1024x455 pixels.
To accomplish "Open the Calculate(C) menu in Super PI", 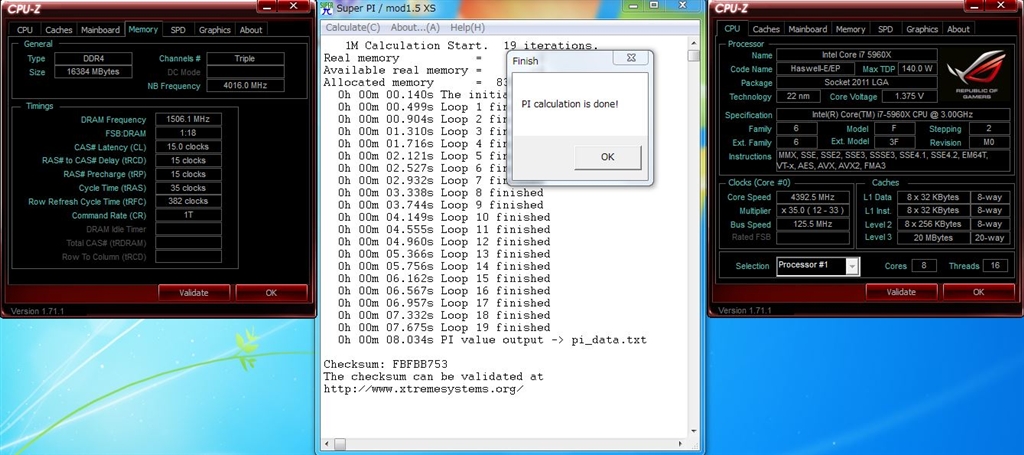I will pos(353,27).
